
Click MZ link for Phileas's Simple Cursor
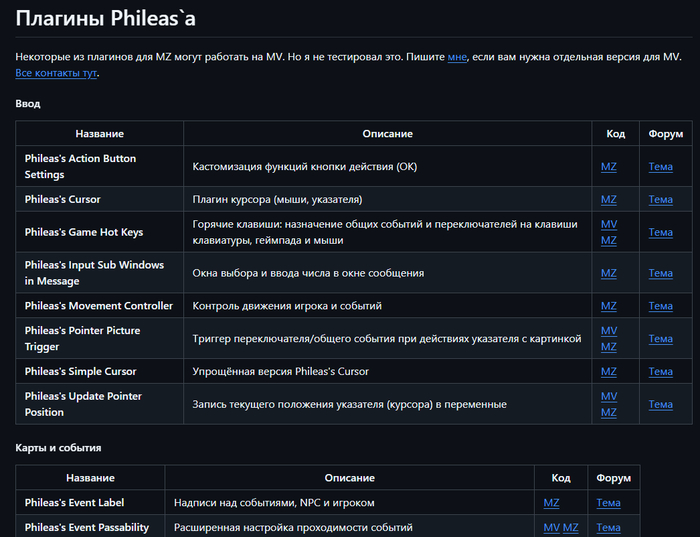(x=609, y=371)
